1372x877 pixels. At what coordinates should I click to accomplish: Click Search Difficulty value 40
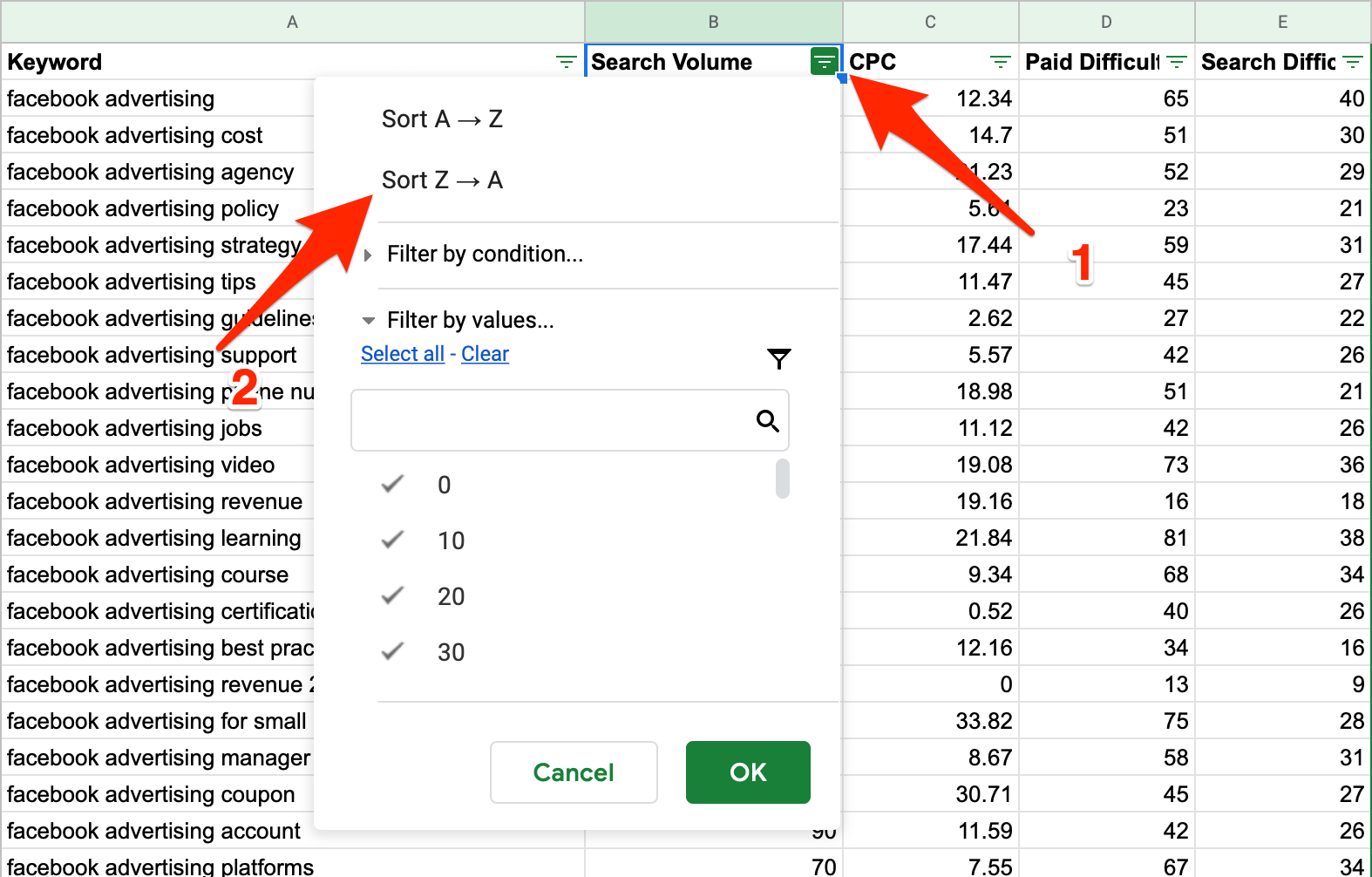click(x=1283, y=99)
